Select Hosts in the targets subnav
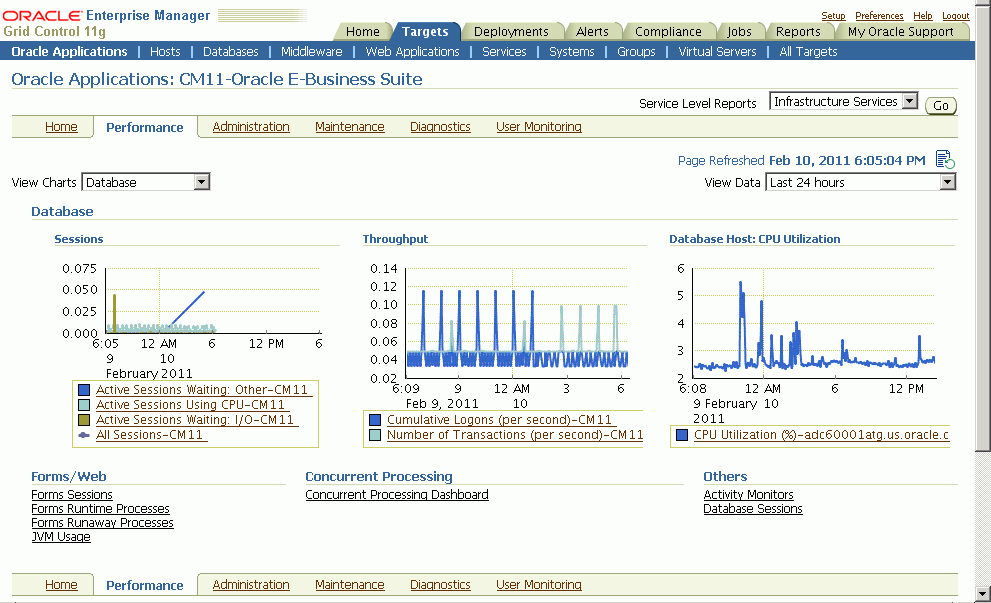Screen dimensions: 991x603 [x=165, y=52]
